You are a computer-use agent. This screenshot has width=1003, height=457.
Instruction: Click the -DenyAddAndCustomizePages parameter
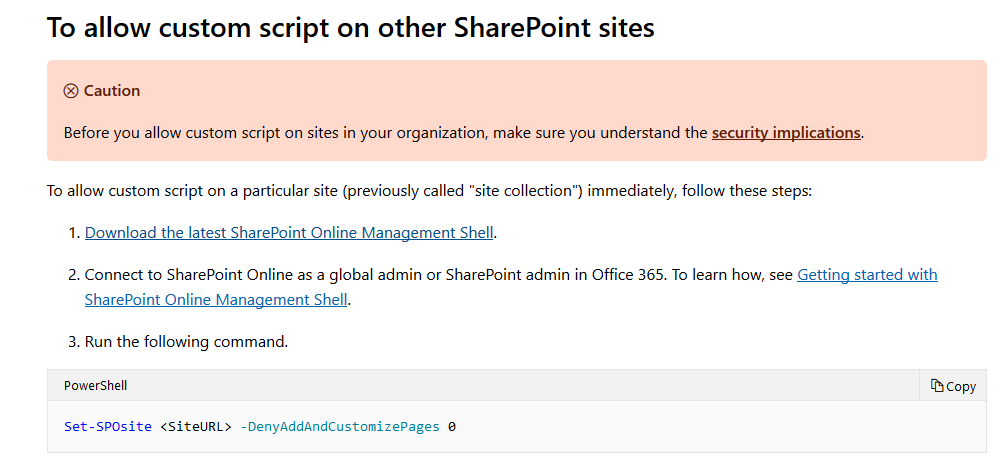[340, 427]
